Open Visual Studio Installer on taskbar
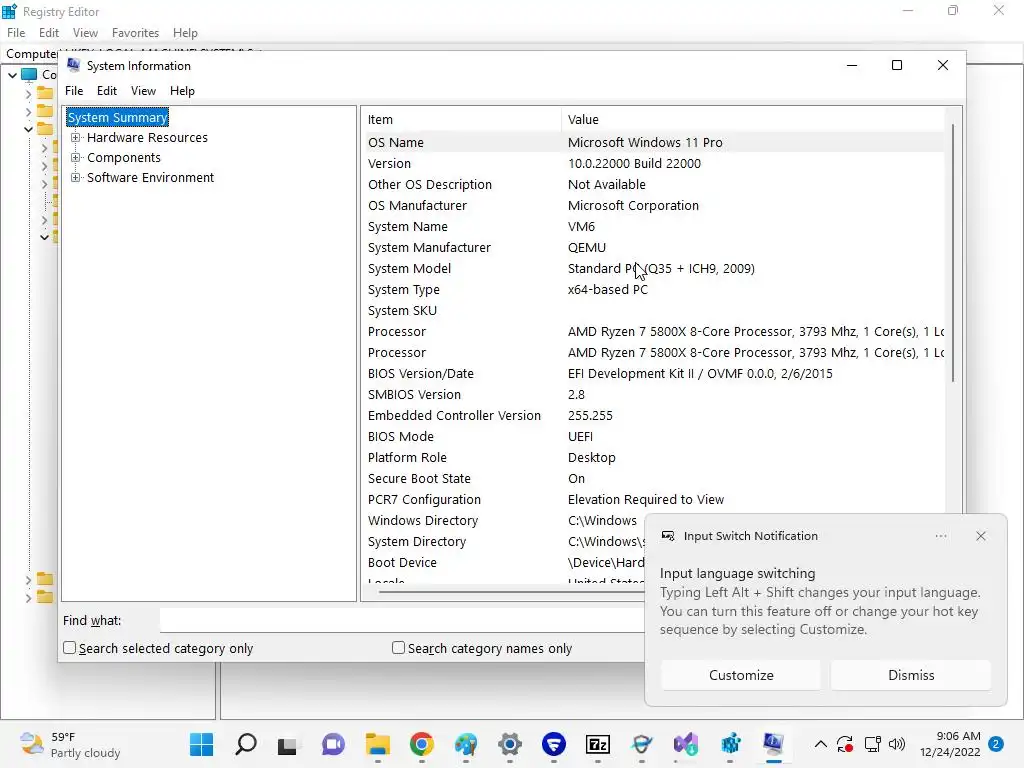 tap(686, 744)
